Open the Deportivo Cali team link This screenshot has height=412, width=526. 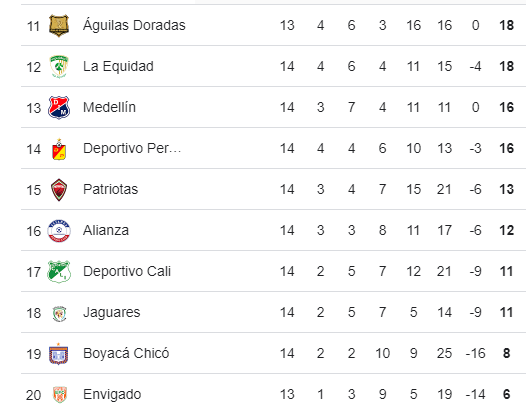(127, 271)
